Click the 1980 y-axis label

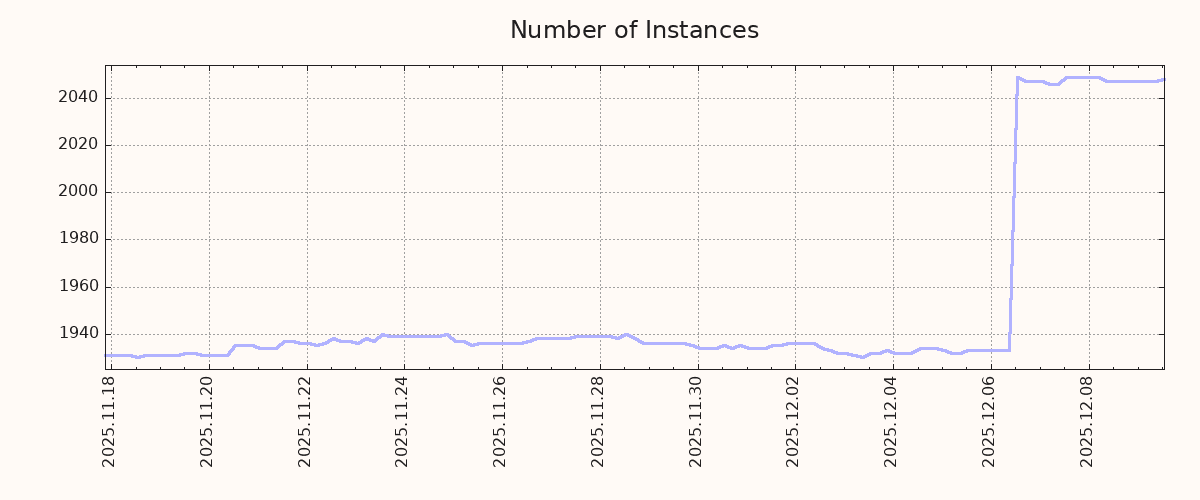tap(77, 239)
